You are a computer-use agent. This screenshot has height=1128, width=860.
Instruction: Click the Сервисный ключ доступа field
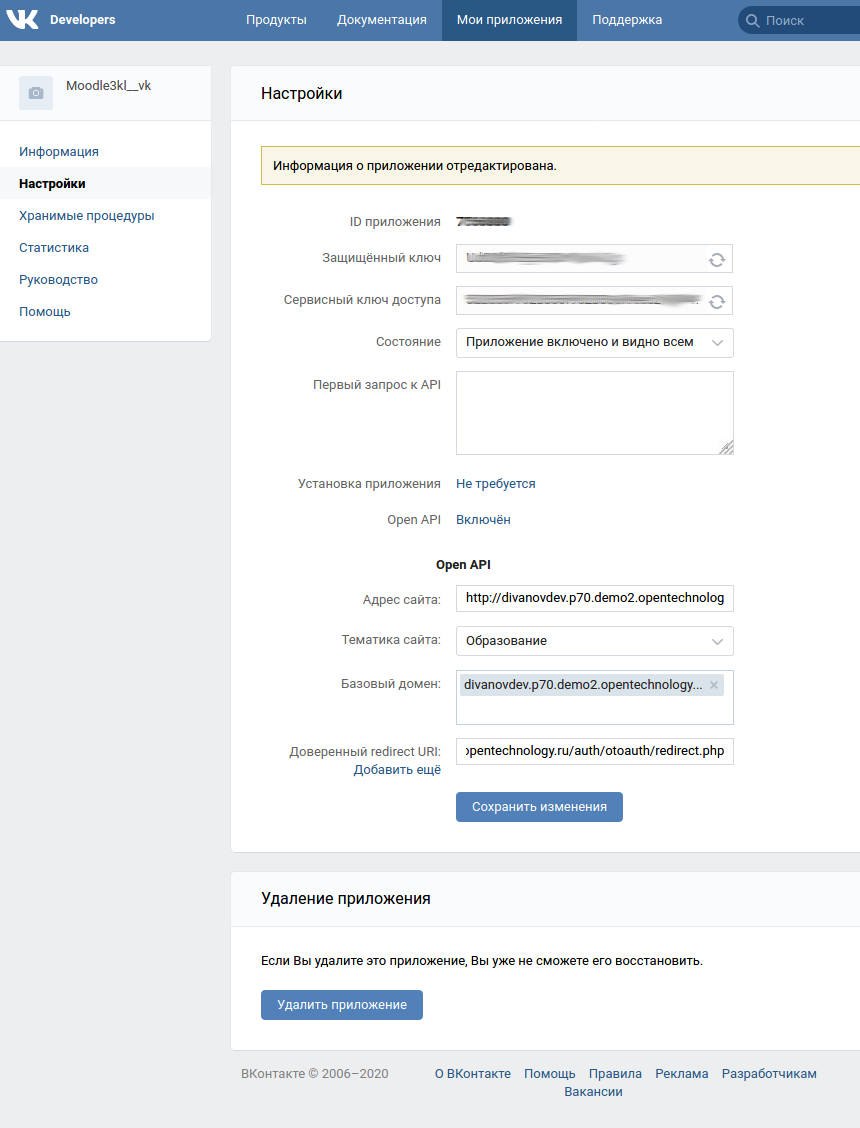594,301
